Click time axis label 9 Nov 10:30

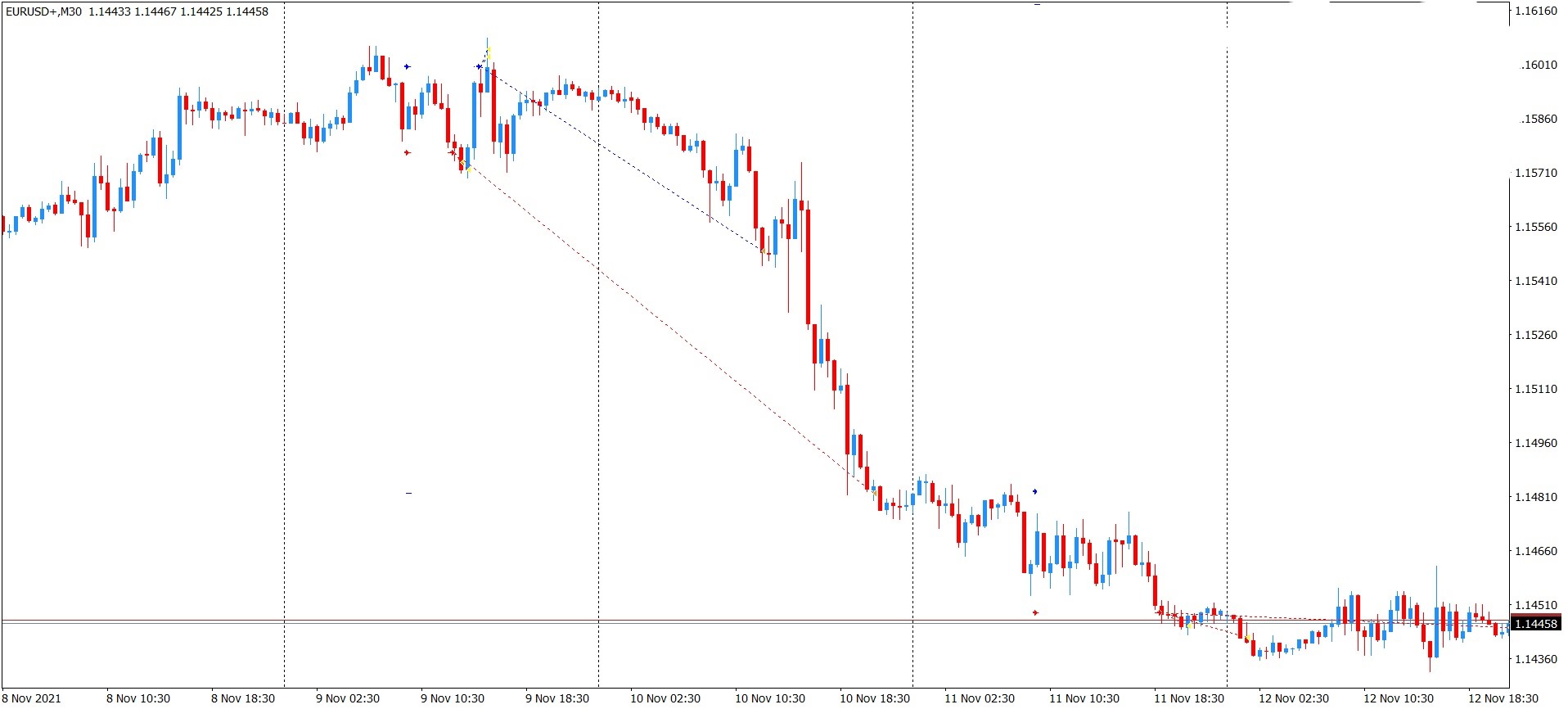453,698
